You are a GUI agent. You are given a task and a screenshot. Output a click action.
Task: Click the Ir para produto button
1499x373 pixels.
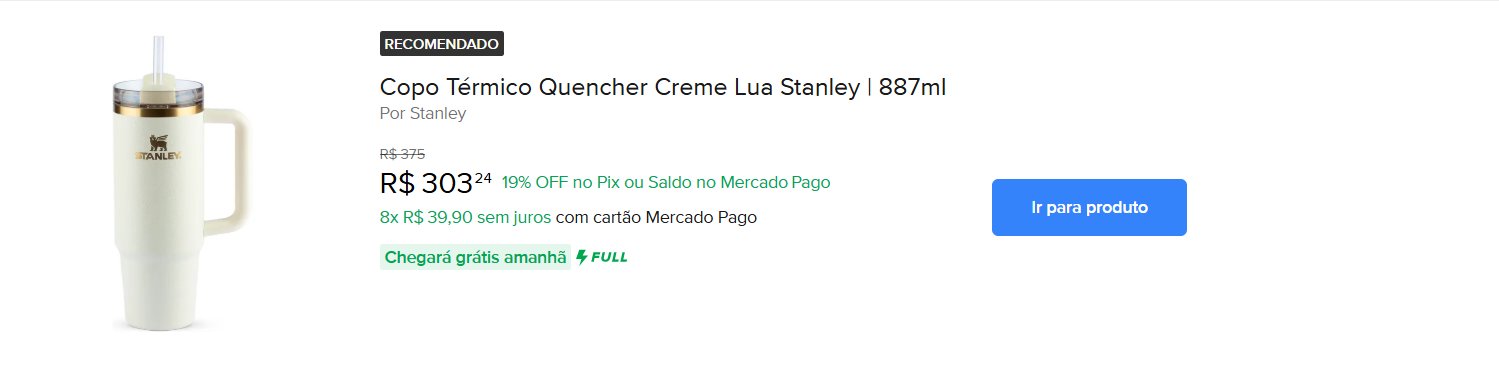coord(1089,207)
